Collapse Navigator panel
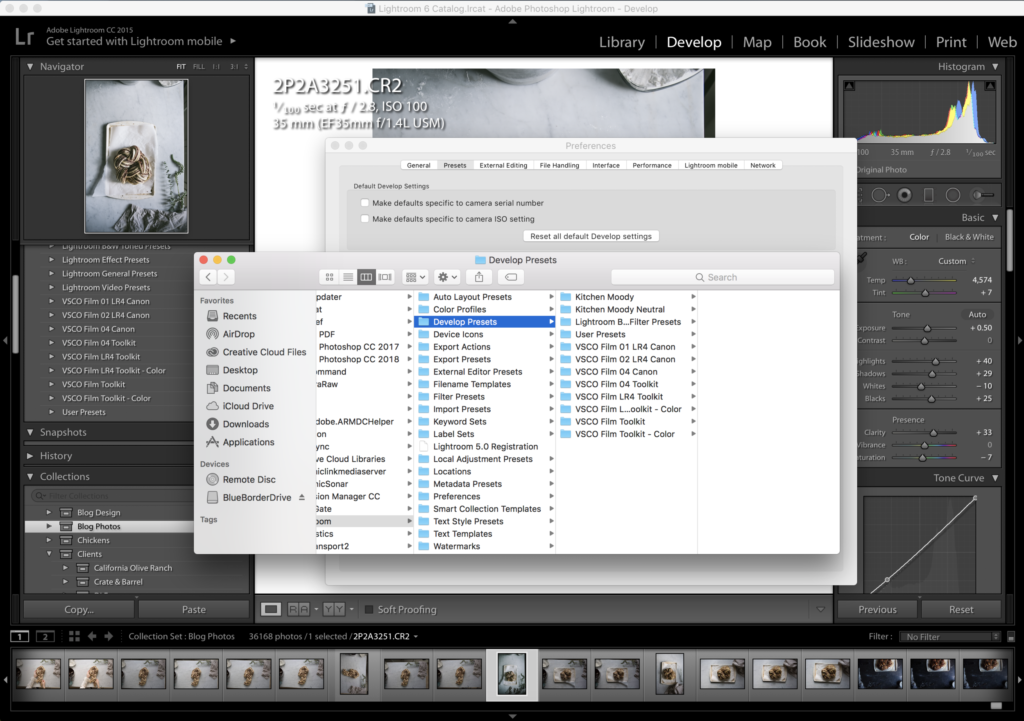 [x=30, y=67]
